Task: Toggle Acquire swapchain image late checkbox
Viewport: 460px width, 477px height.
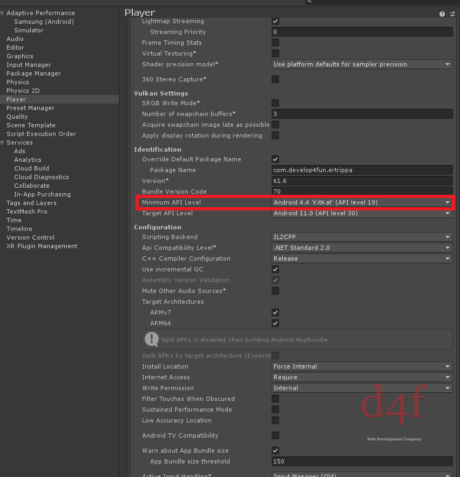Action: point(275,125)
